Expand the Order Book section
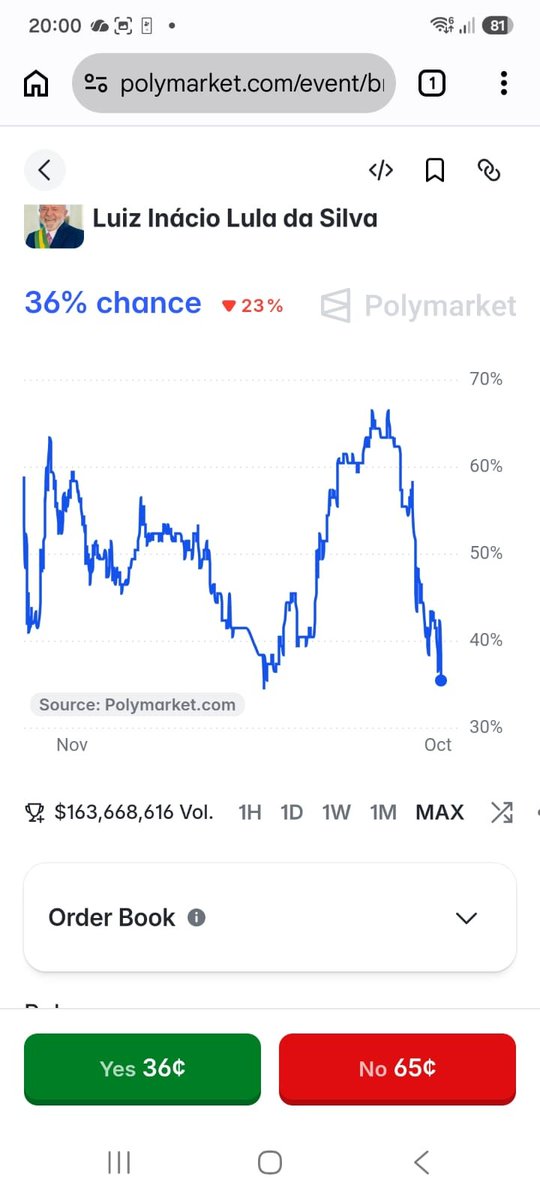 (x=270, y=917)
